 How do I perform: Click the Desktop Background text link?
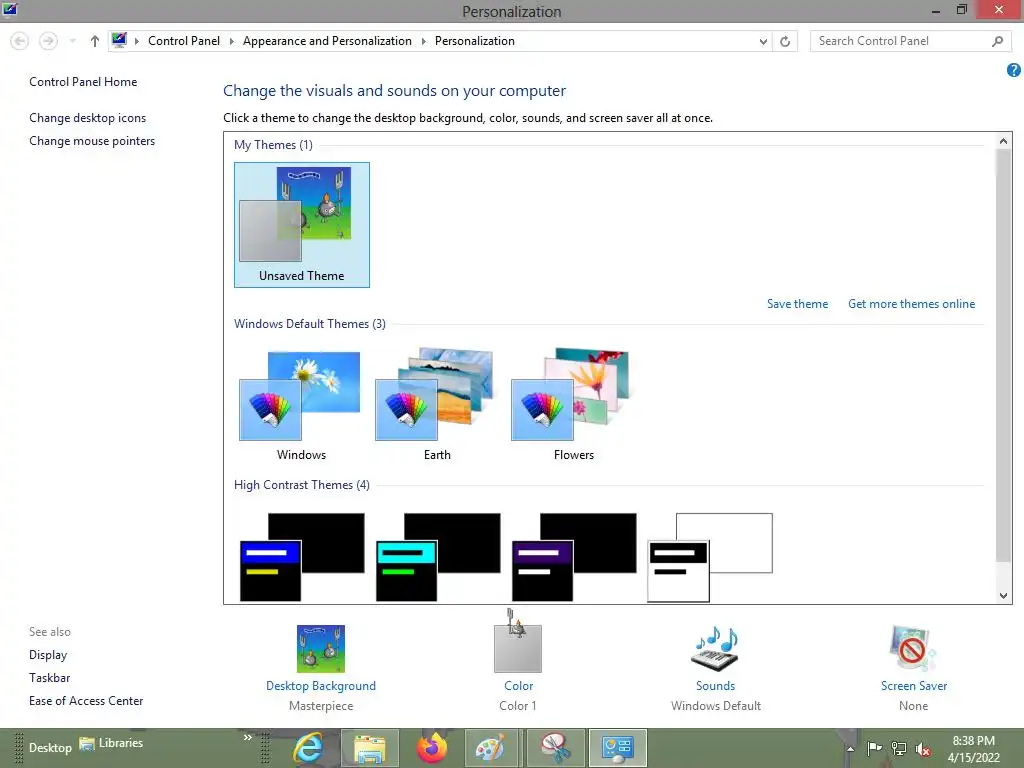[321, 686]
